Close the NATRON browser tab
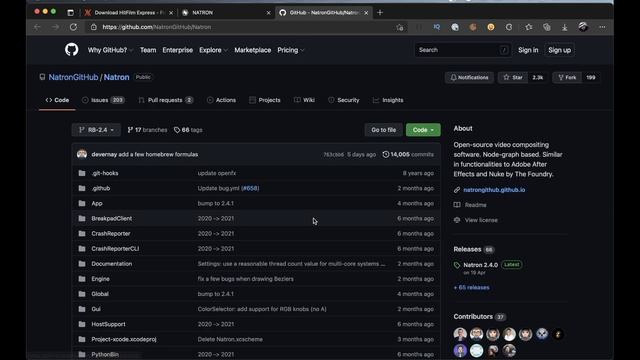Viewport: 640px width, 360px height. [268, 13]
